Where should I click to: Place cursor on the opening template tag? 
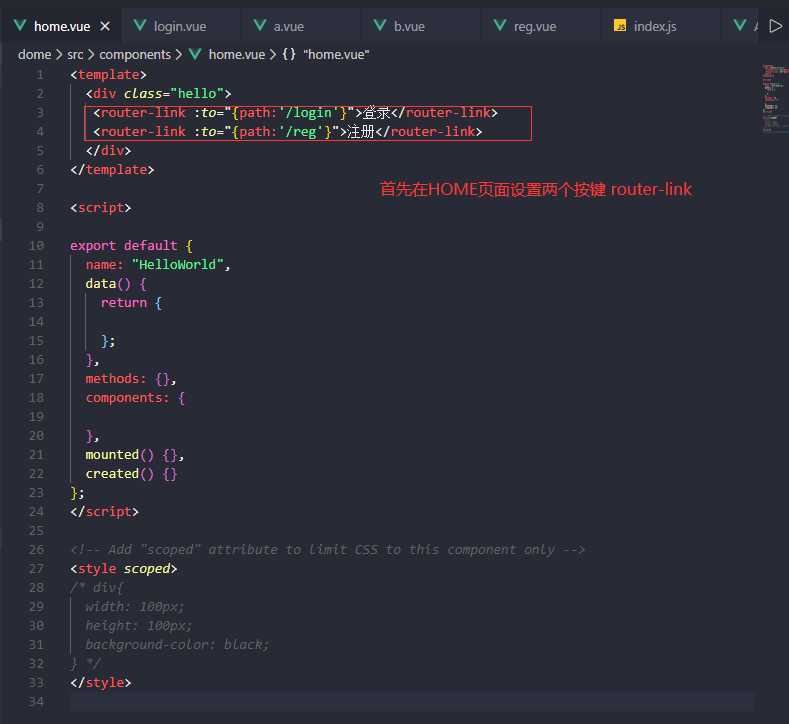108,75
